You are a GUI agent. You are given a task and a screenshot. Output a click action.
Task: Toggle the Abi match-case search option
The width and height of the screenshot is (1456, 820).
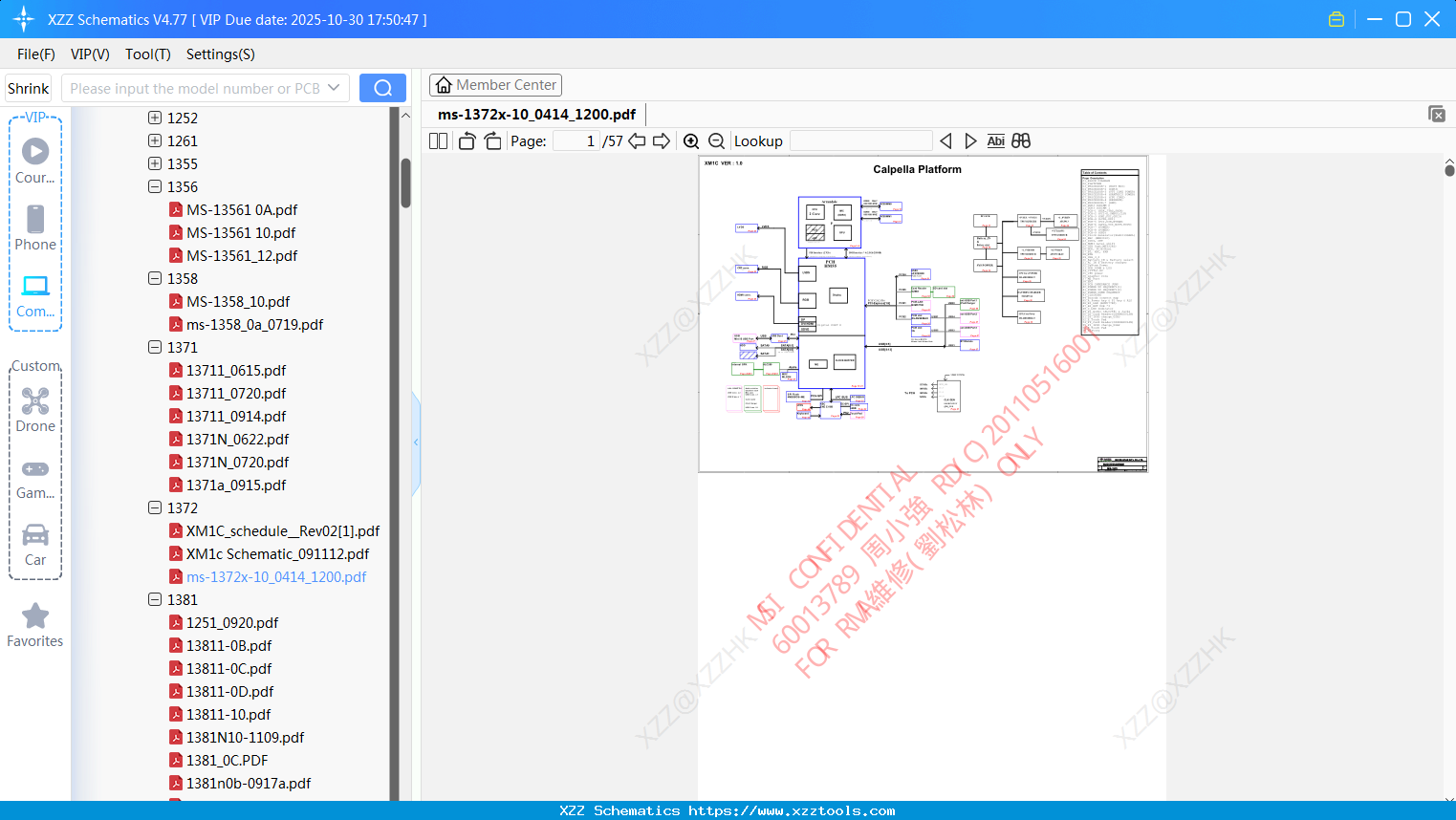(x=995, y=141)
